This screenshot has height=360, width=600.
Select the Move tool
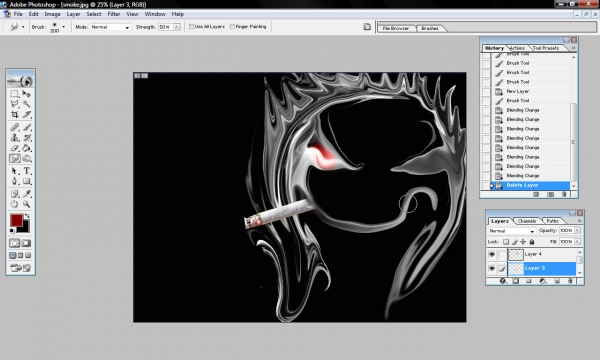pos(26,94)
